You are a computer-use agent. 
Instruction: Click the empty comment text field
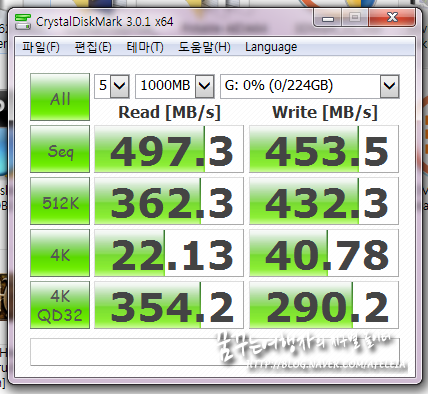215,352
